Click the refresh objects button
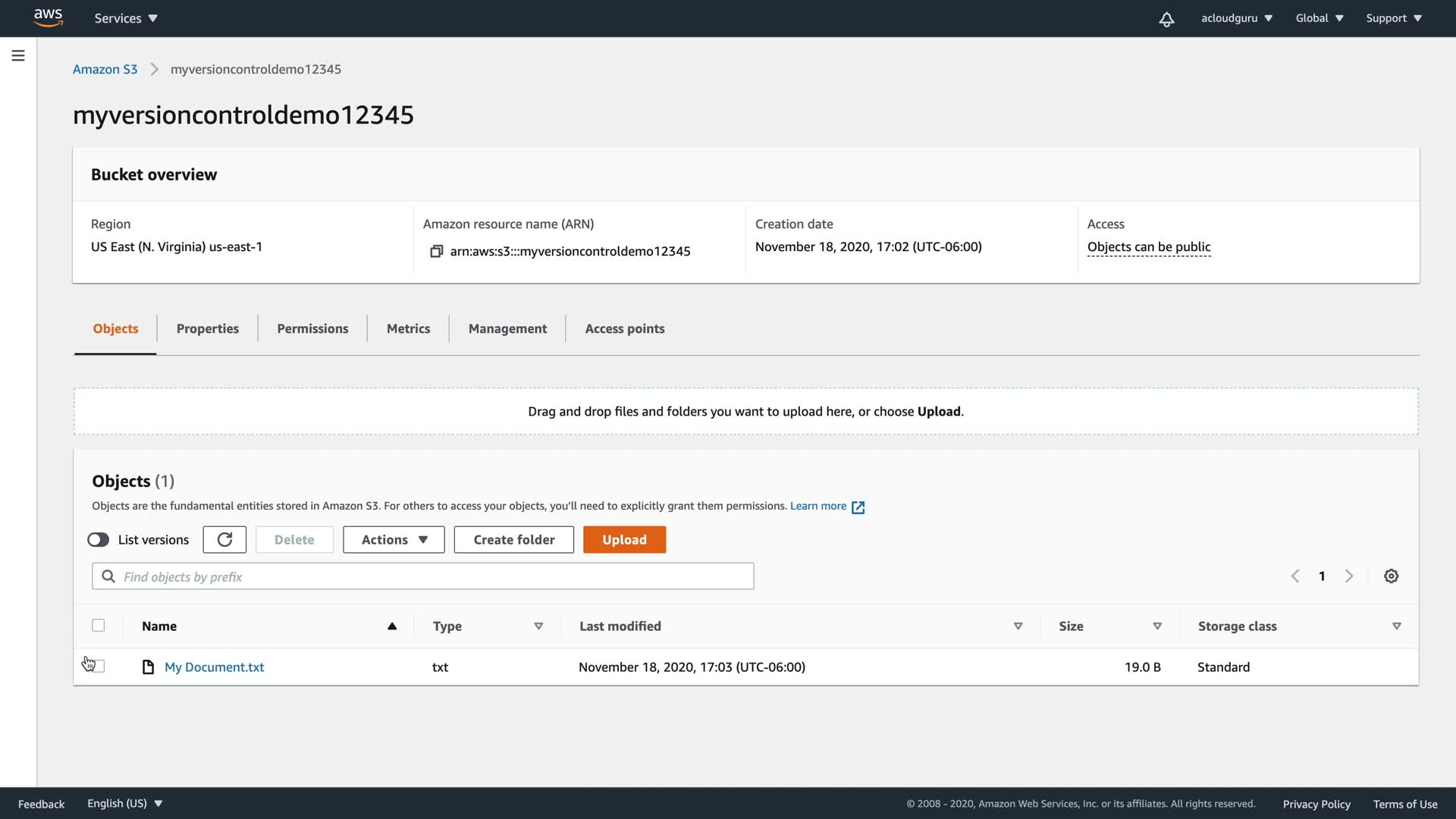This screenshot has height=819, width=1456. (x=224, y=539)
